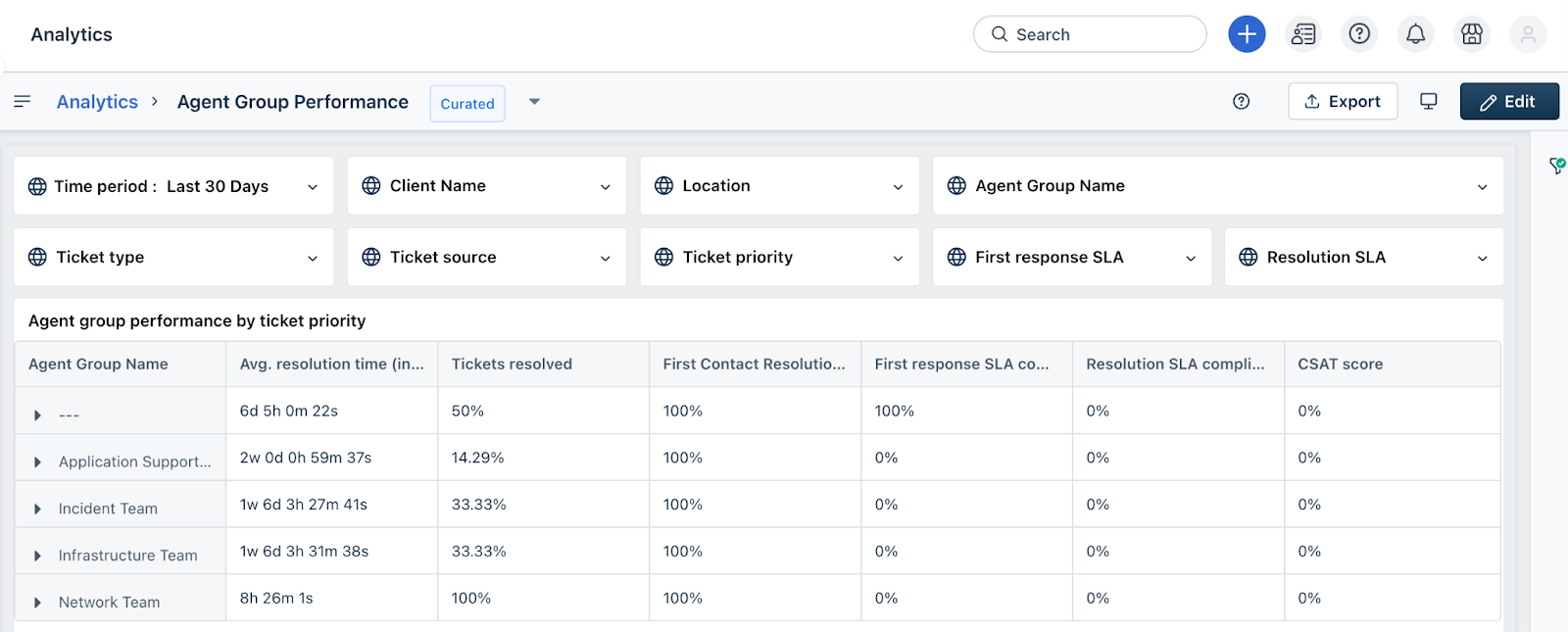1568x632 pixels.
Task: Click the user profile avatar
Action: 1527,34
